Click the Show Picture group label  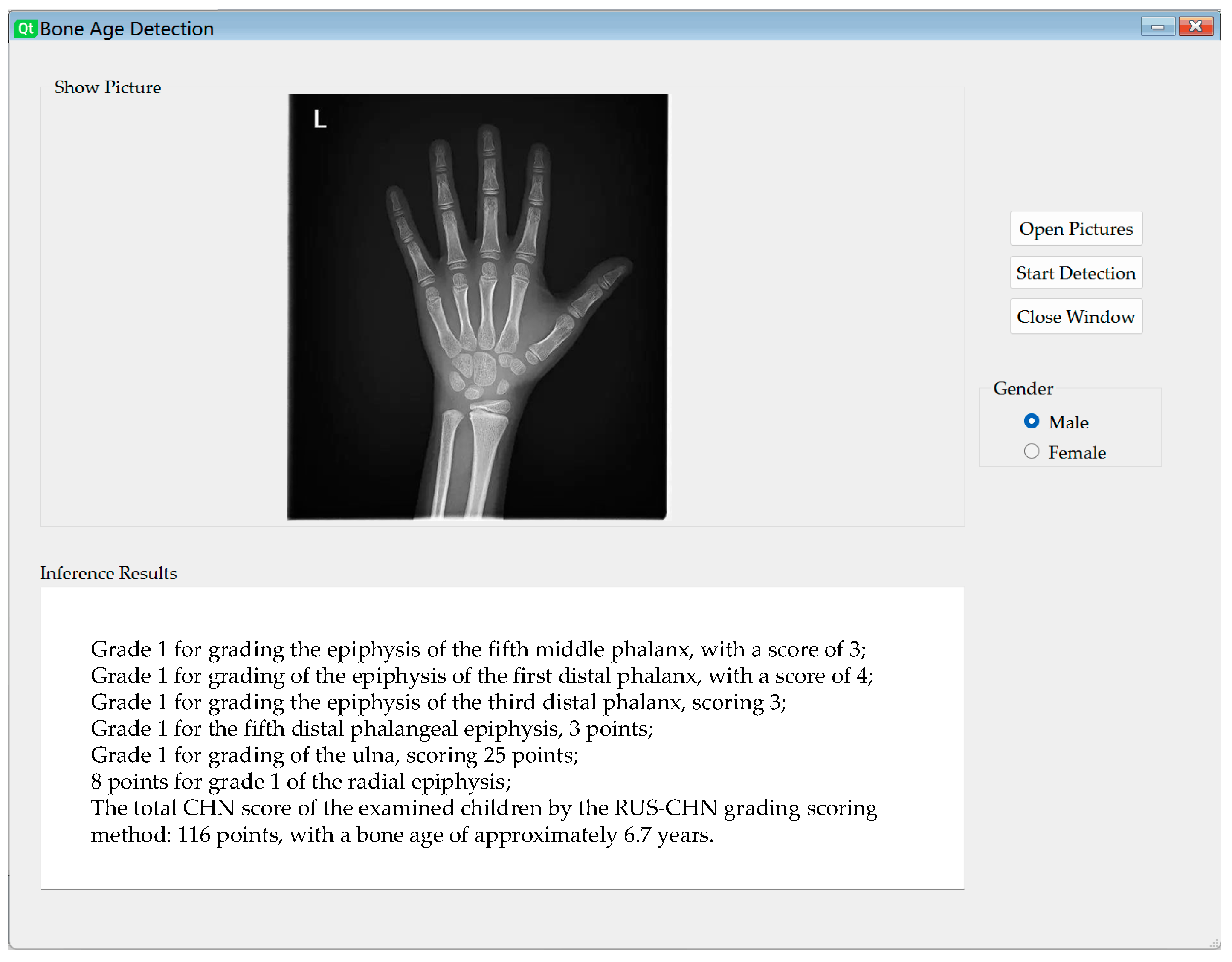click(x=107, y=87)
